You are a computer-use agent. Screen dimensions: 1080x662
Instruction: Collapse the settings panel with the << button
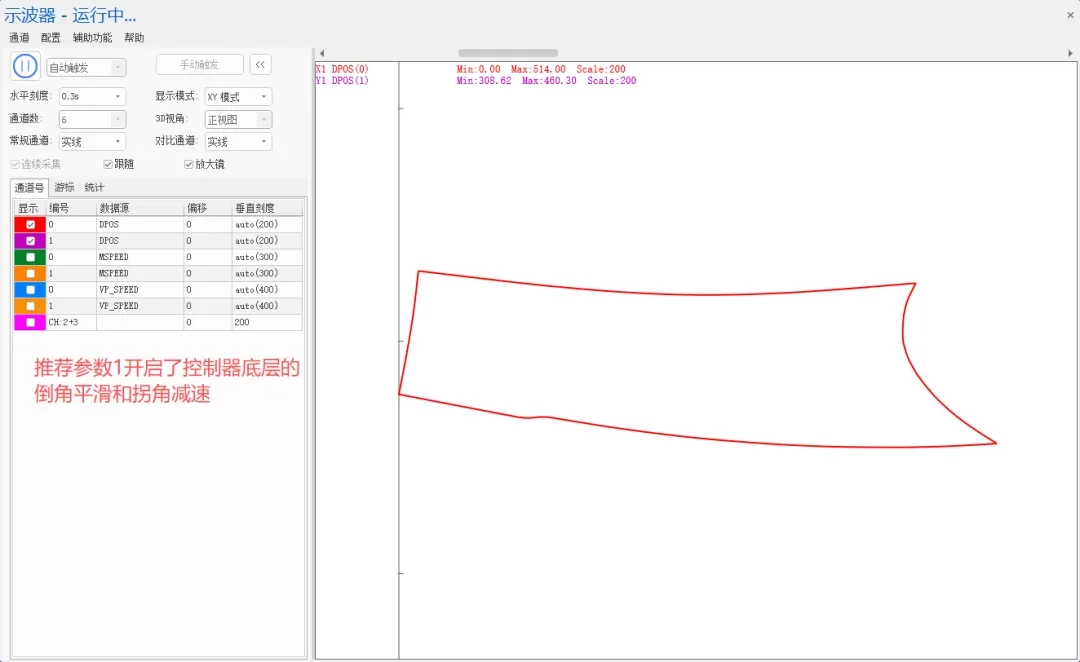pyautogui.click(x=260, y=65)
